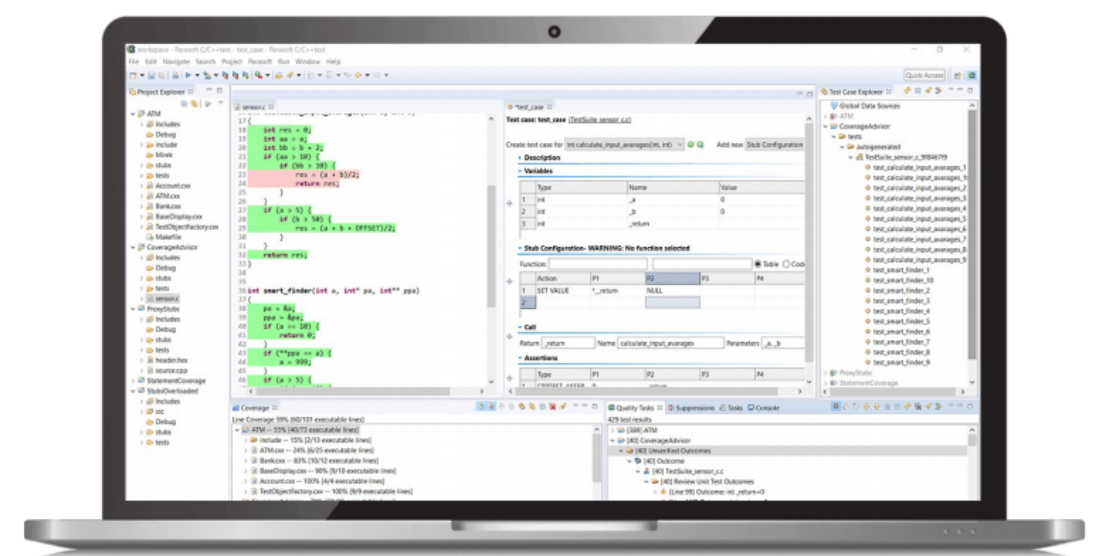The height and width of the screenshot is (556, 1106).
Task: Click the Test Case Explorer vertical scrollbar
Action: 973,233
